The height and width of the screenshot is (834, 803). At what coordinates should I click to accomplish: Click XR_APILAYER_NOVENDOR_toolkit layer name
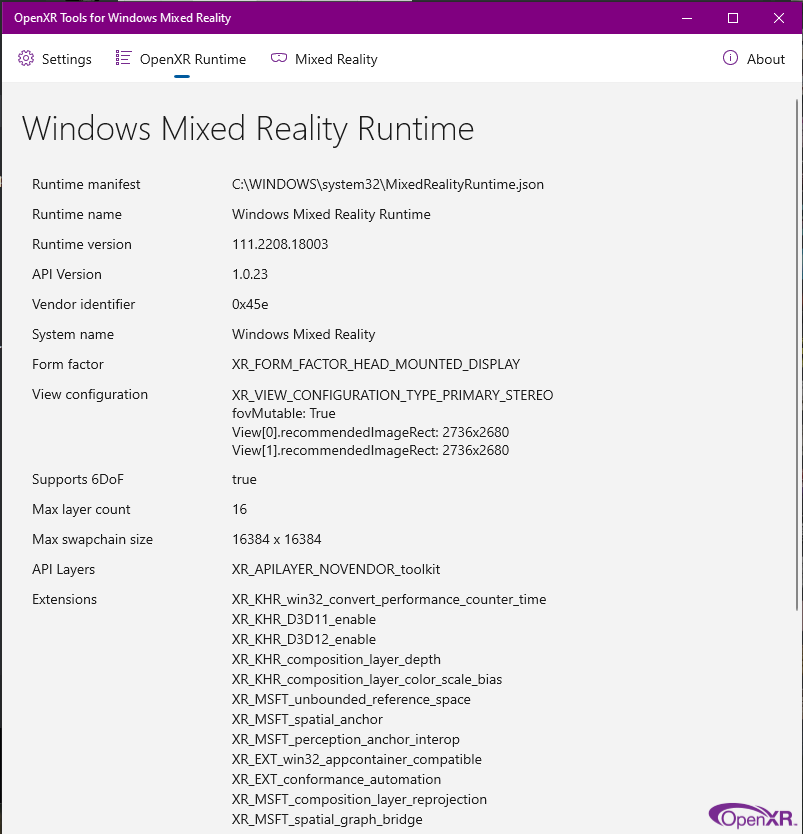coord(336,570)
